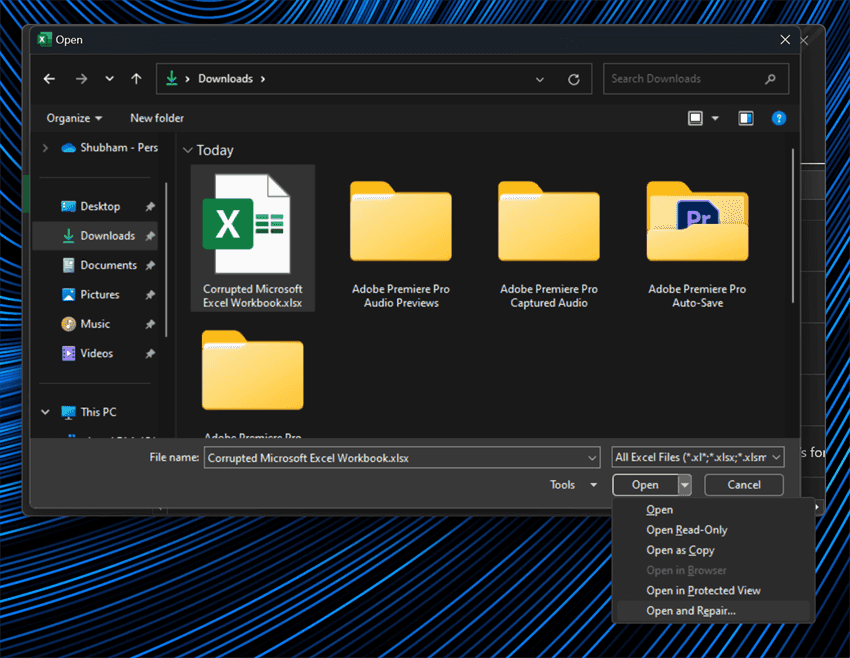Click the pin icon next to Music

[150, 324]
